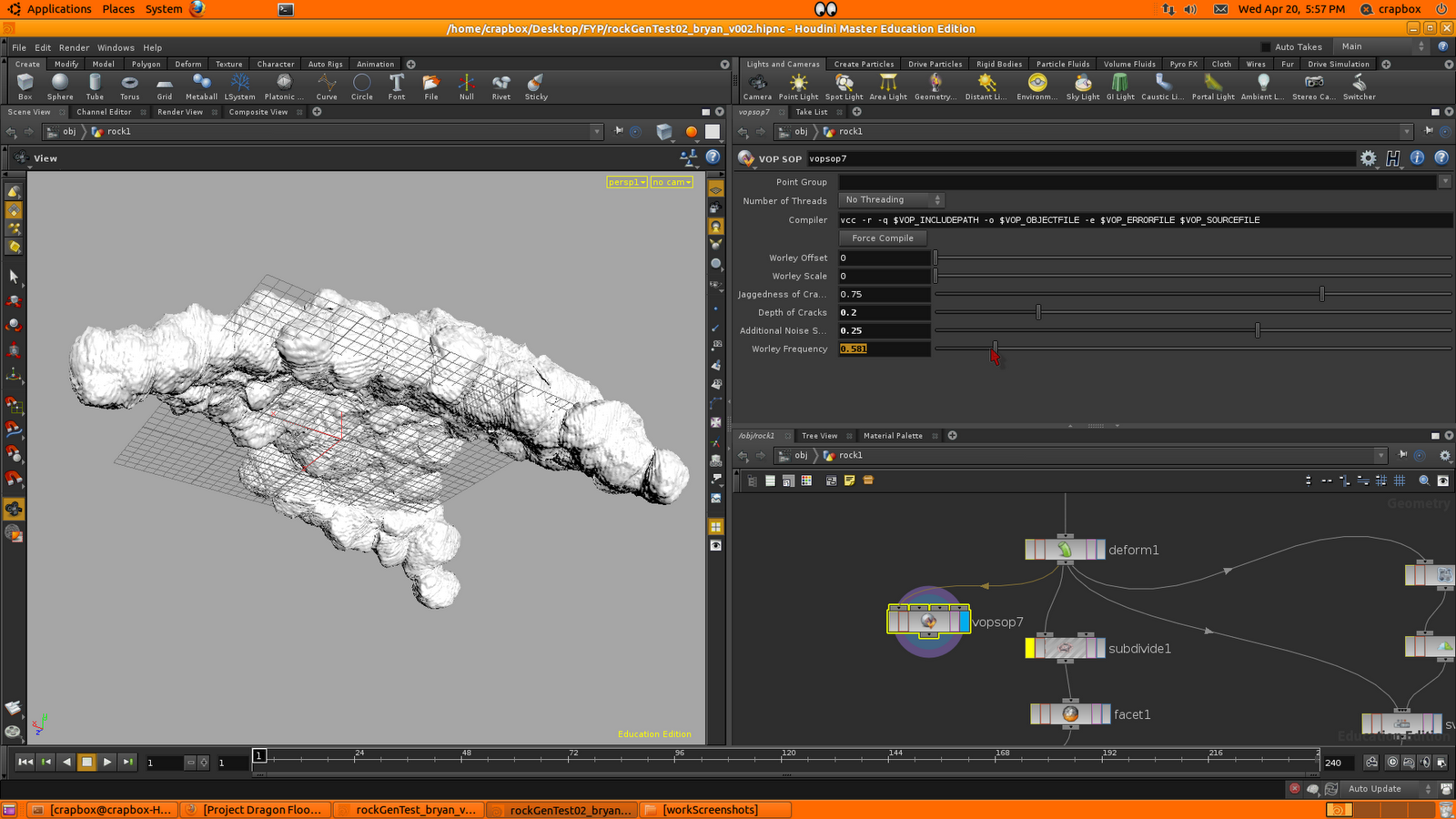Toggle the display flag on vopsop7 node

coord(965,622)
